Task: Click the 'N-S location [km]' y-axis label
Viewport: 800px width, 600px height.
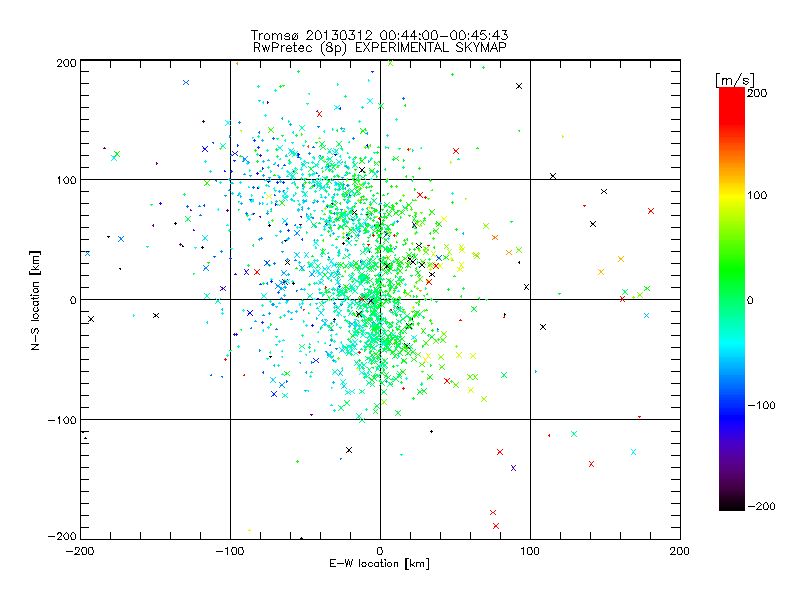Action: [35, 300]
